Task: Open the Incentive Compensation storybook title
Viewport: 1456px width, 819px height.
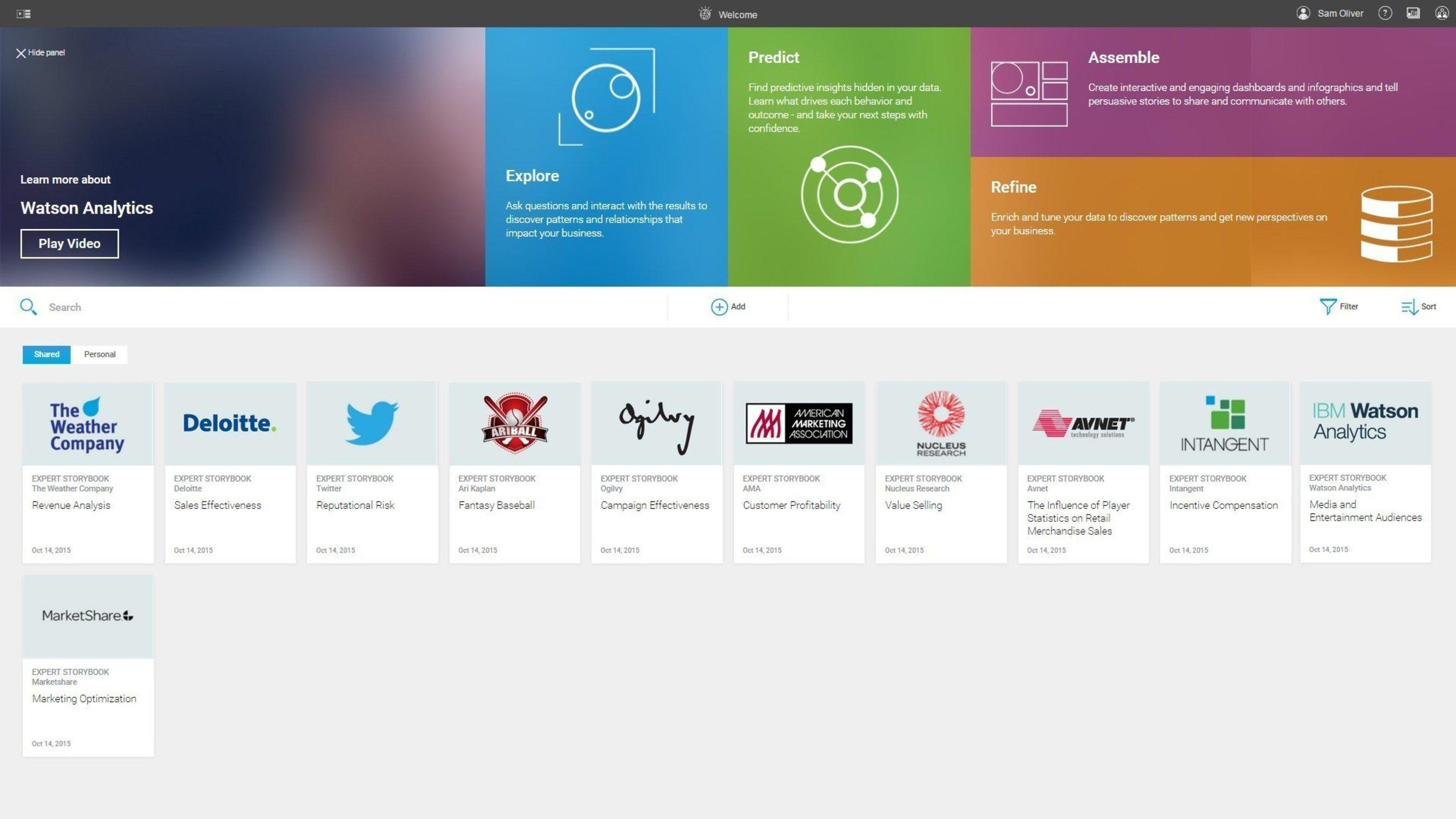Action: (1224, 505)
